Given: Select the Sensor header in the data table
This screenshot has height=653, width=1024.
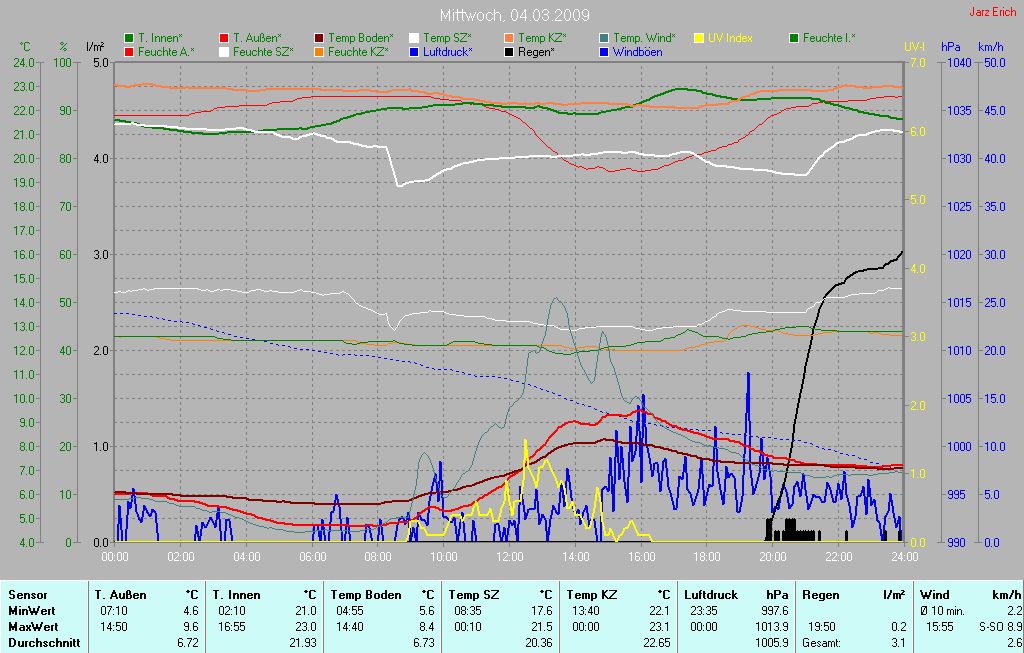Looking at the screenshot, I should 27,594.
